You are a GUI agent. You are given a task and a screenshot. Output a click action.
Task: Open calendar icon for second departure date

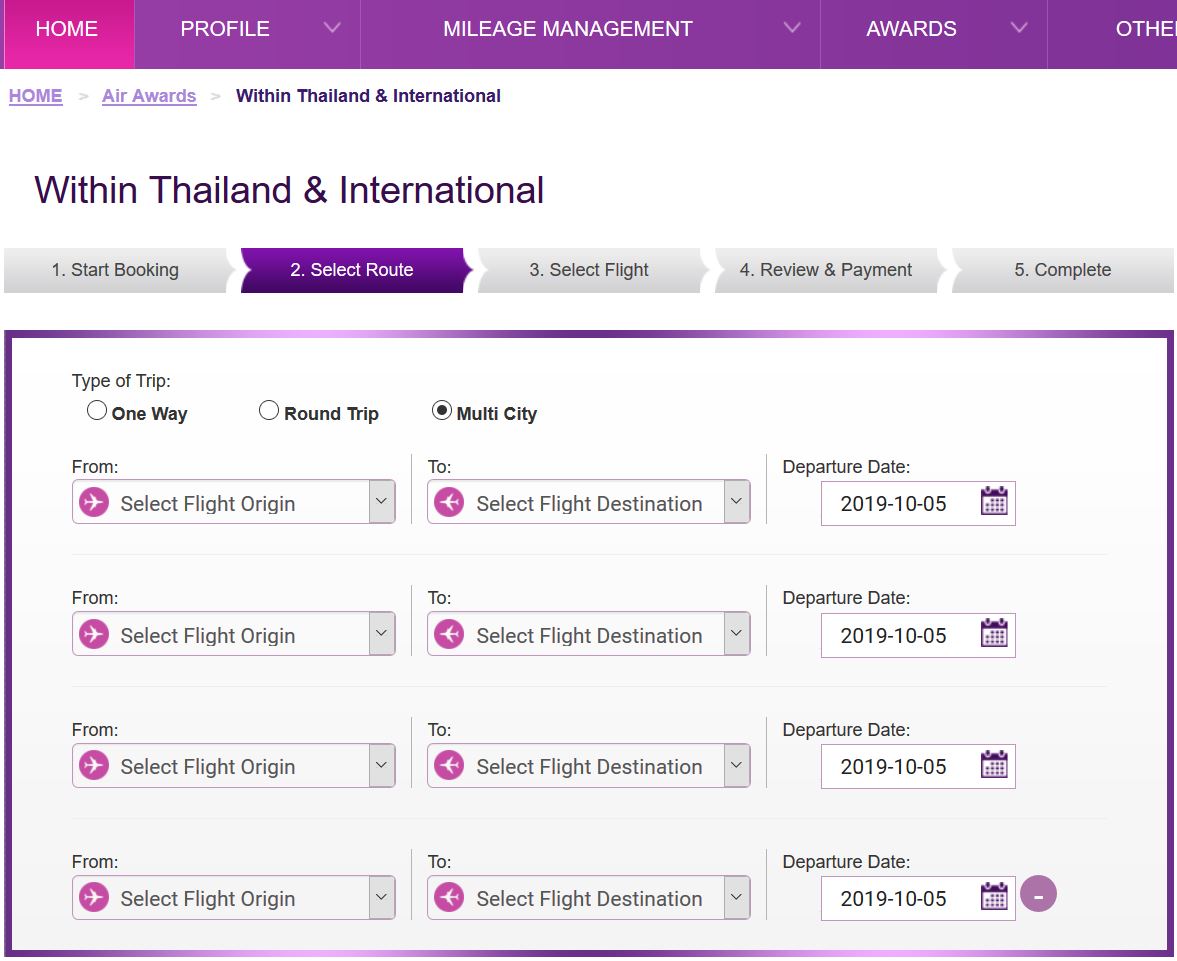pos(994,634)
